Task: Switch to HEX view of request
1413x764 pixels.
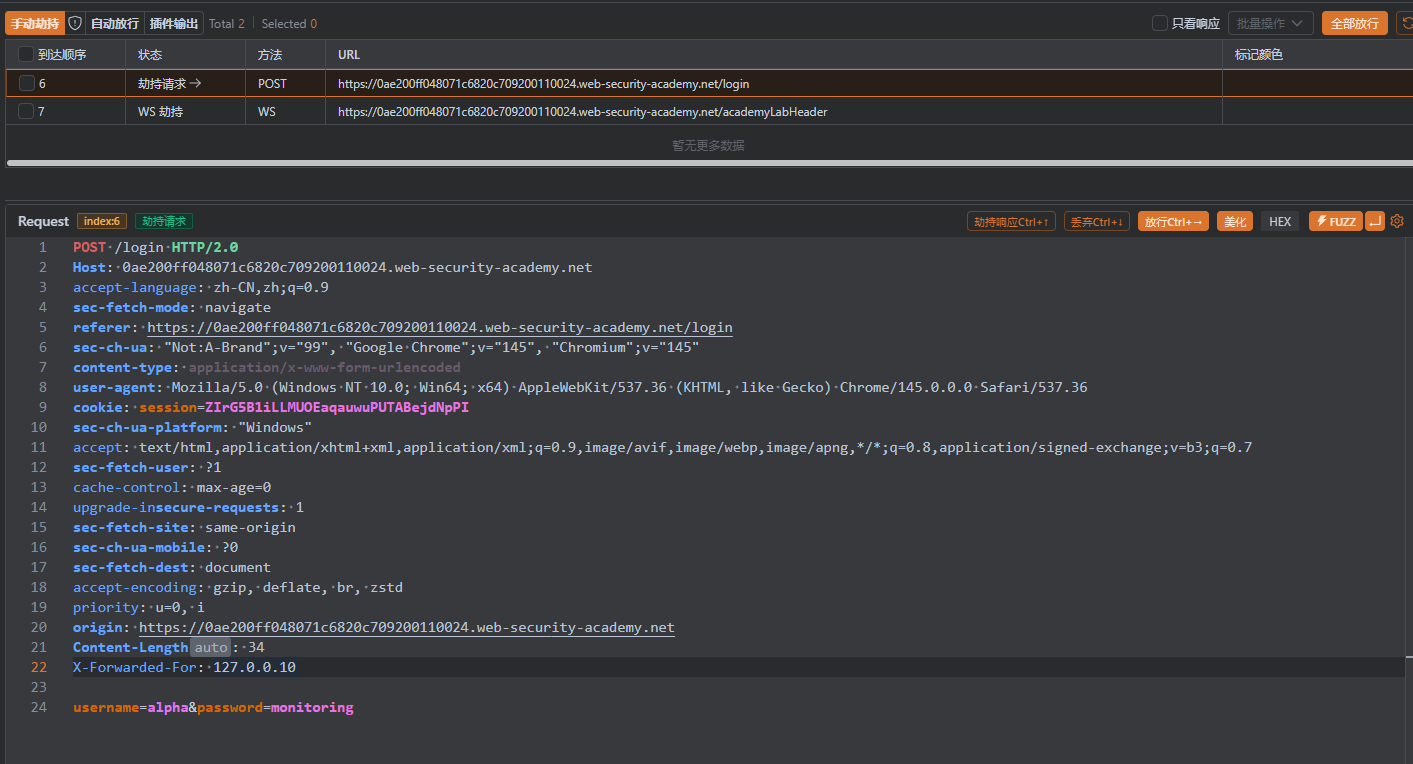Action: 1280,221
